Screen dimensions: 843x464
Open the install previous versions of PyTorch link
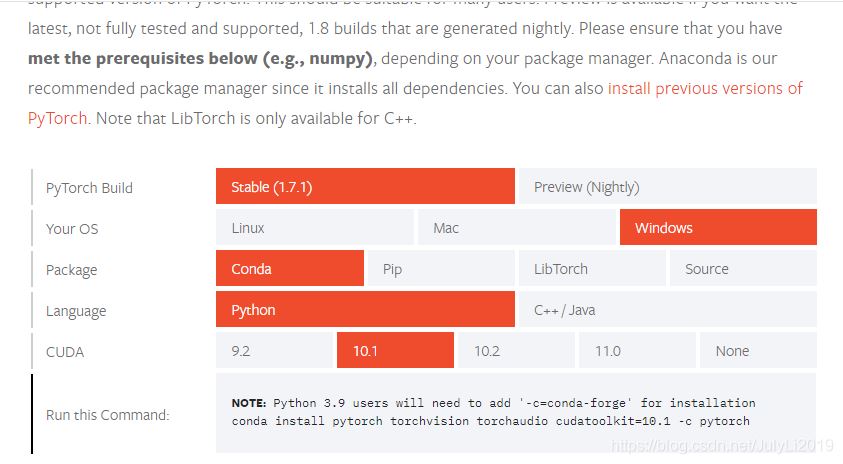click(x=705, y=88)
